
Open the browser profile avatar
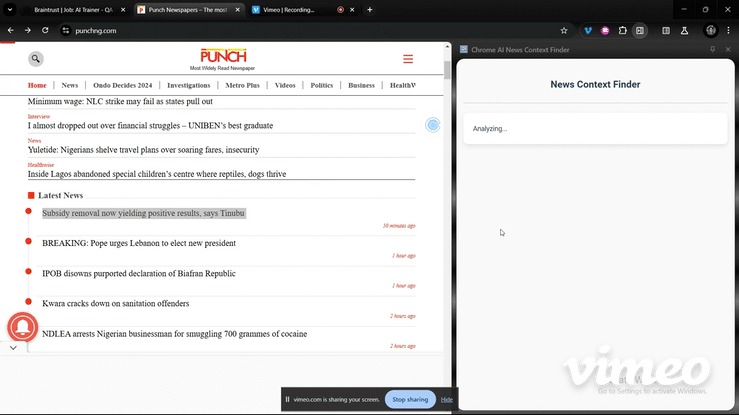coord(711,31)
